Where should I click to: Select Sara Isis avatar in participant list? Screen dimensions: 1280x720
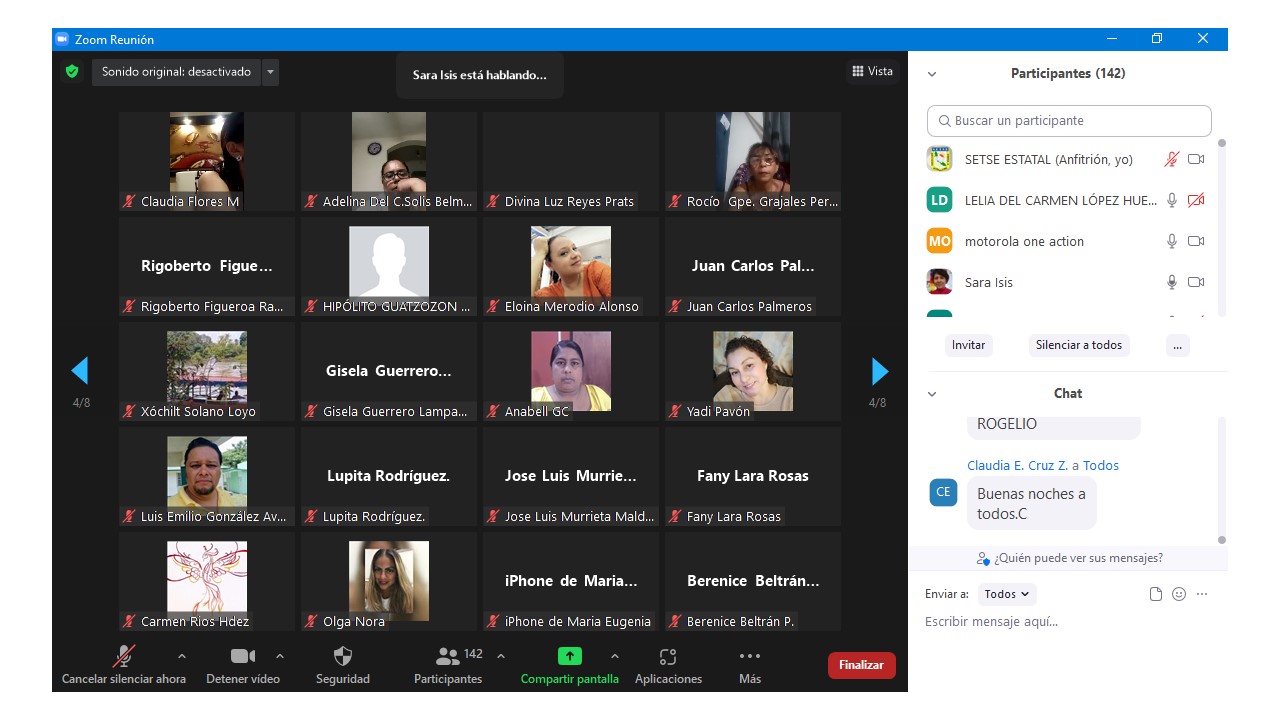[939, 282]
